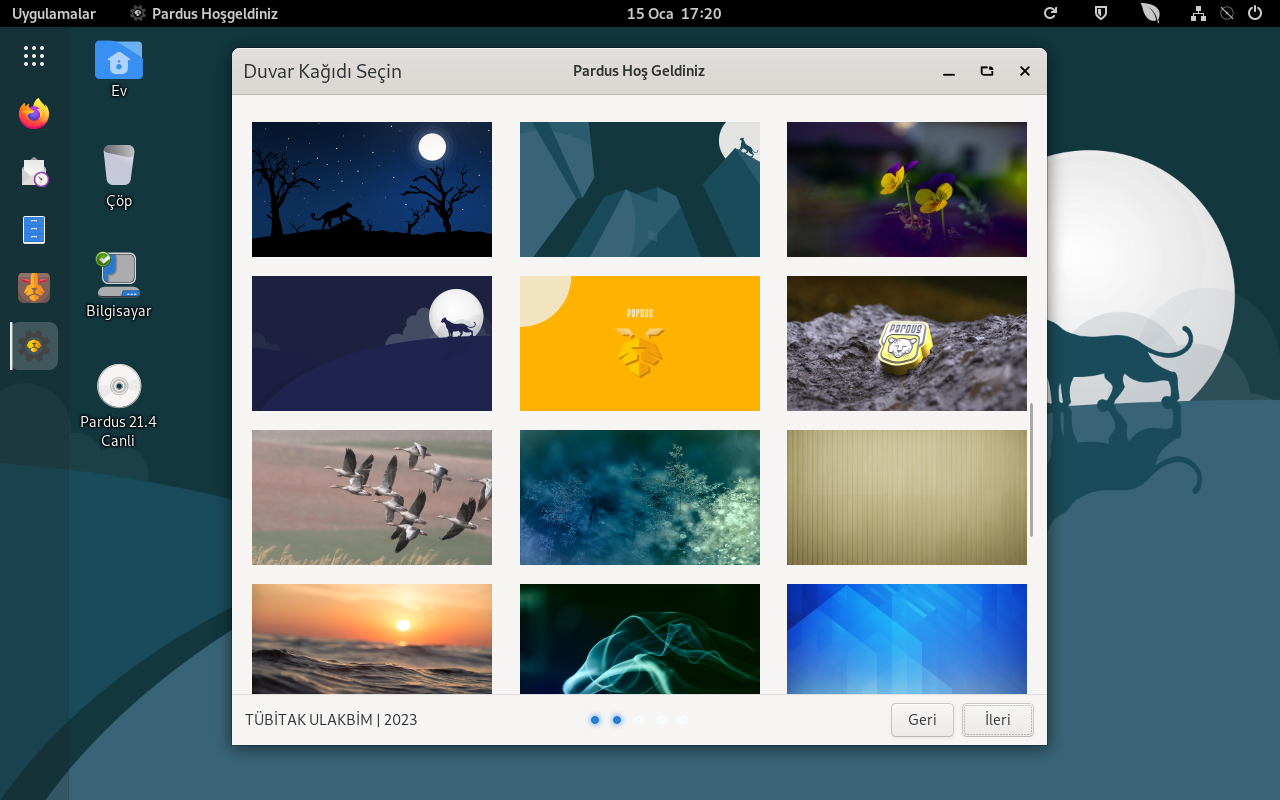Click the shield icon in the top bar
This screenshot has width=1280, height=800.
coord(1101,13)
